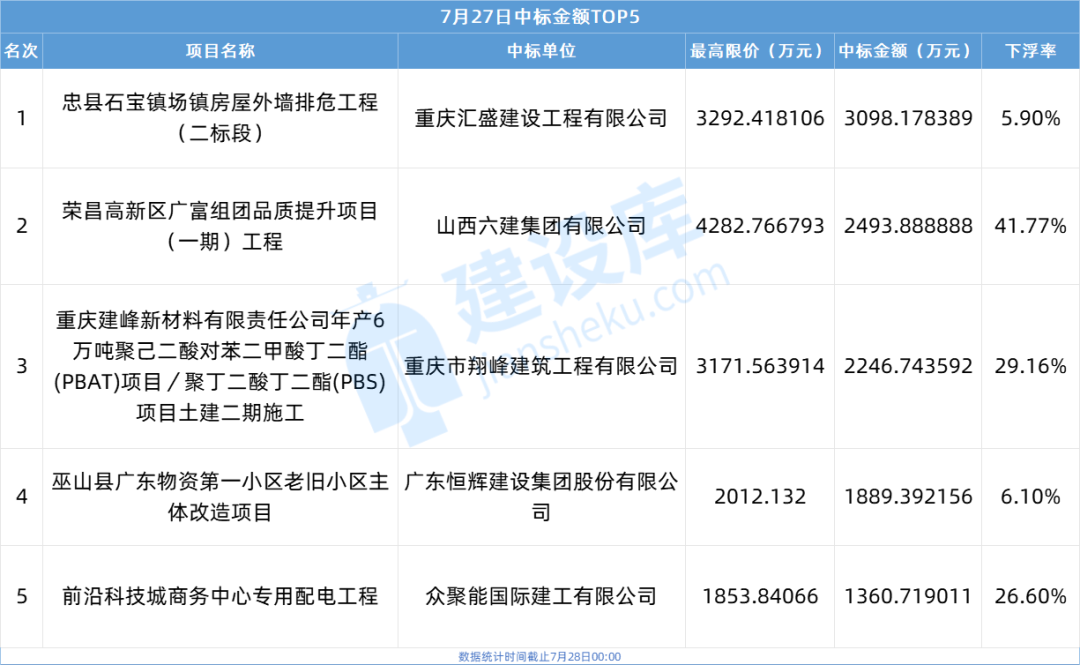Click project 巫山县广东物资第一小区老旧小区主体改造项目
The height and width of the screenshot is (665, 1080).
coord(220,497)
